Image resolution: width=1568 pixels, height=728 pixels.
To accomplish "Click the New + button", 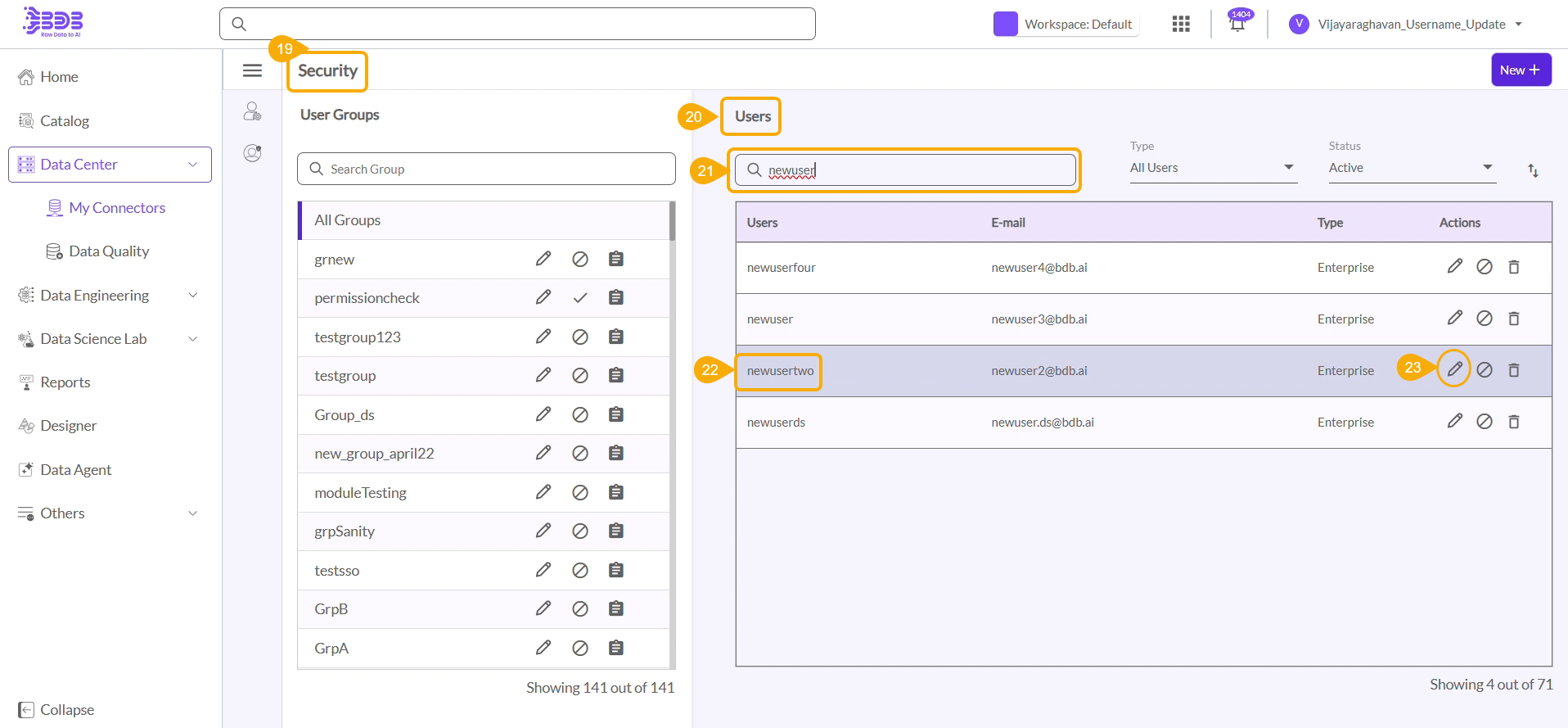I will (x=1521, y=70).
